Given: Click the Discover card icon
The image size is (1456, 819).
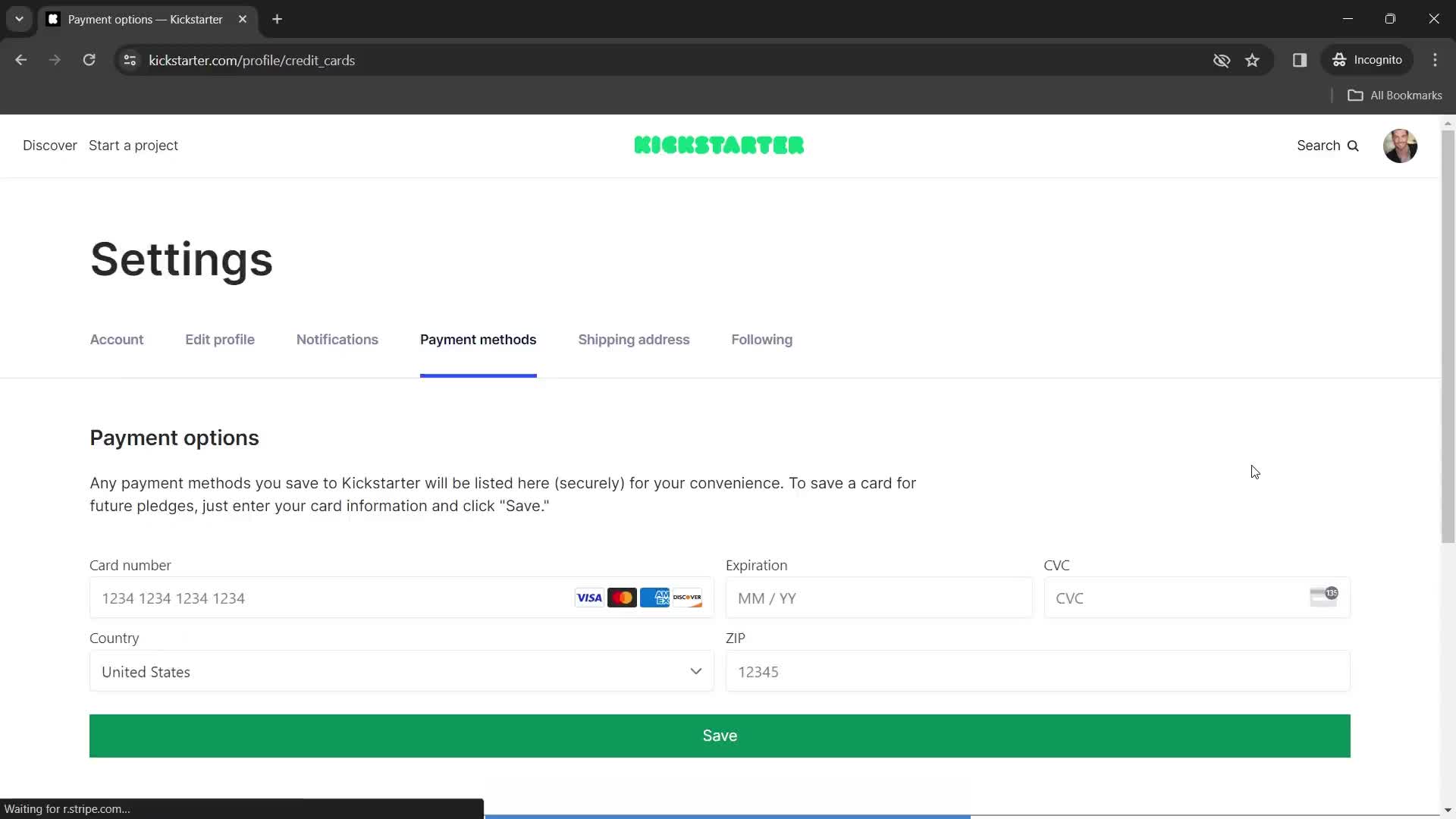Looking at the screenshot, I should click(x=687, y=597).
